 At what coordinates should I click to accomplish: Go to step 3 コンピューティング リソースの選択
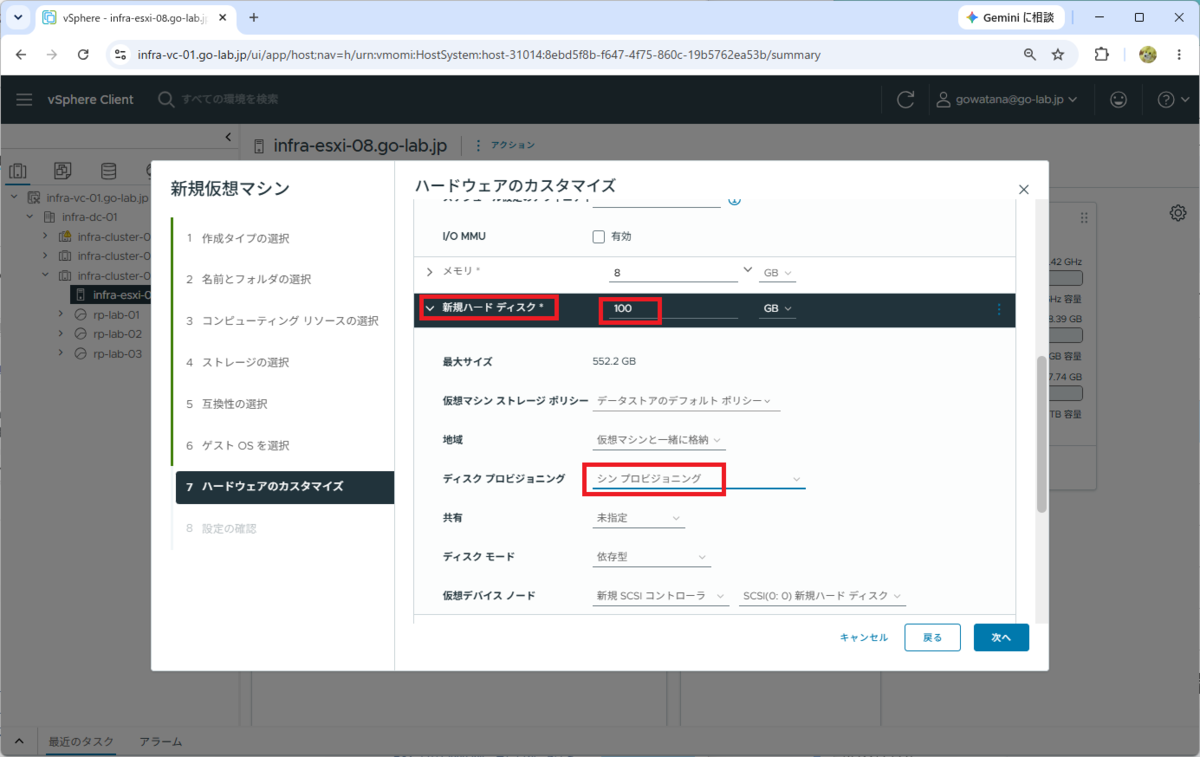point(282,321)
